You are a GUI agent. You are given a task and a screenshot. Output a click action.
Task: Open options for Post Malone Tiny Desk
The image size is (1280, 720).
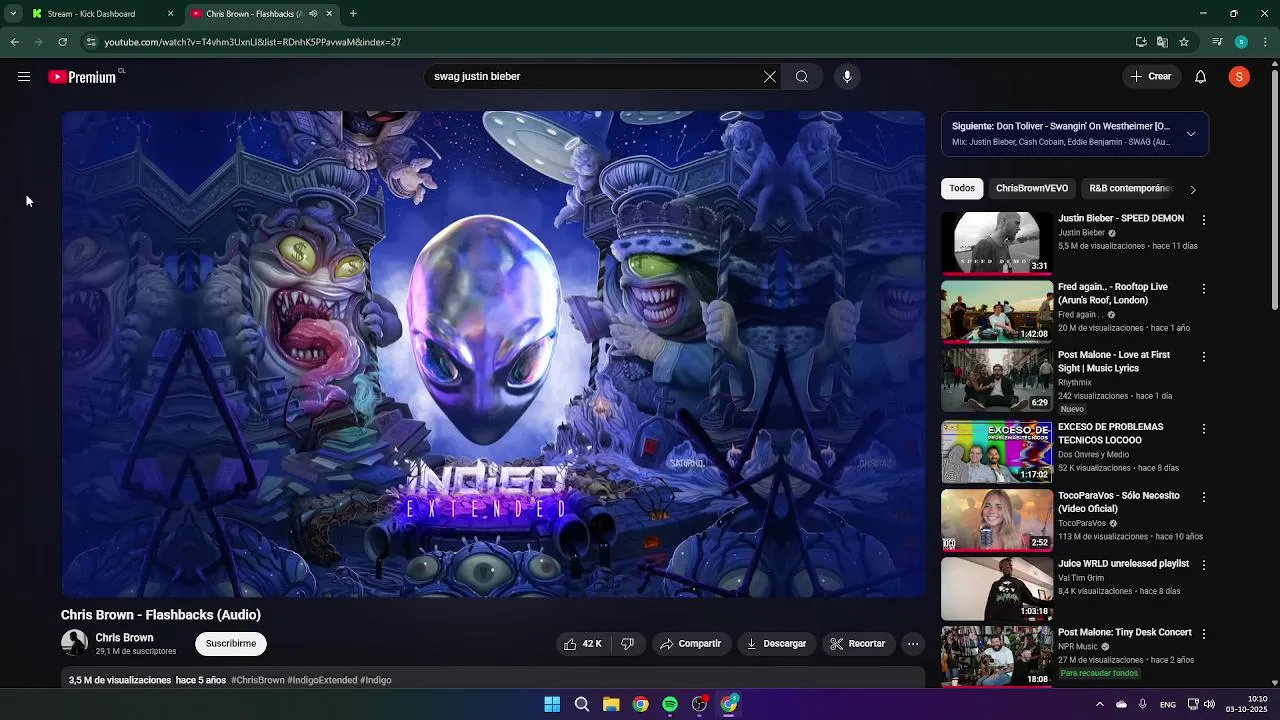pyautogui.click(x=1204, y=634)
